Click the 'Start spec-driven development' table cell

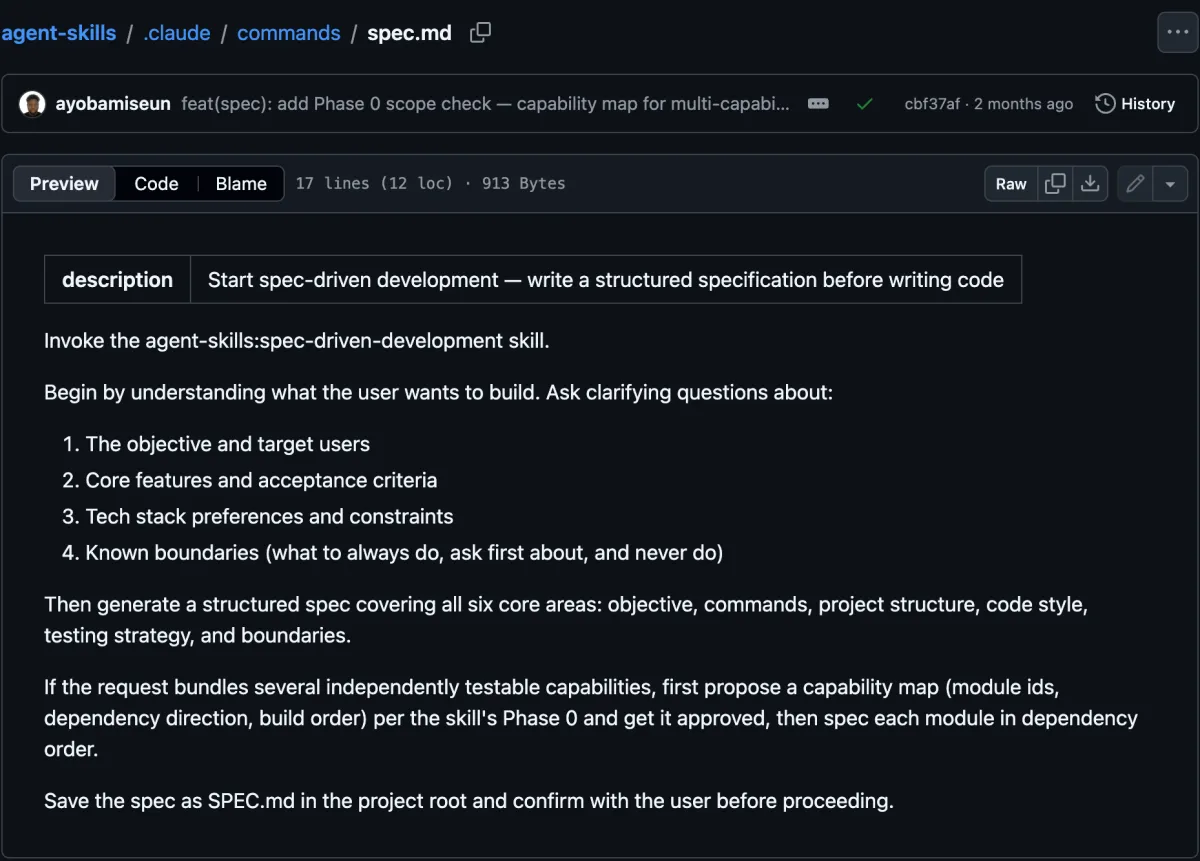click(x=606, y=280)
